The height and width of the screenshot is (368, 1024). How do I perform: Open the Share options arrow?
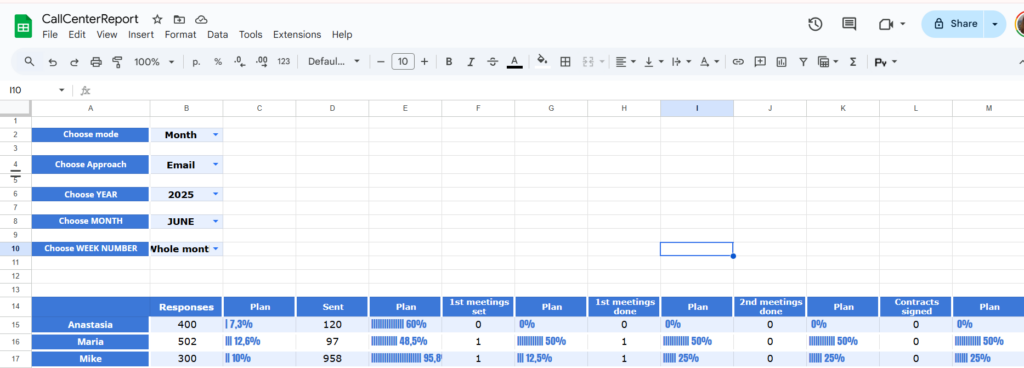995,23
